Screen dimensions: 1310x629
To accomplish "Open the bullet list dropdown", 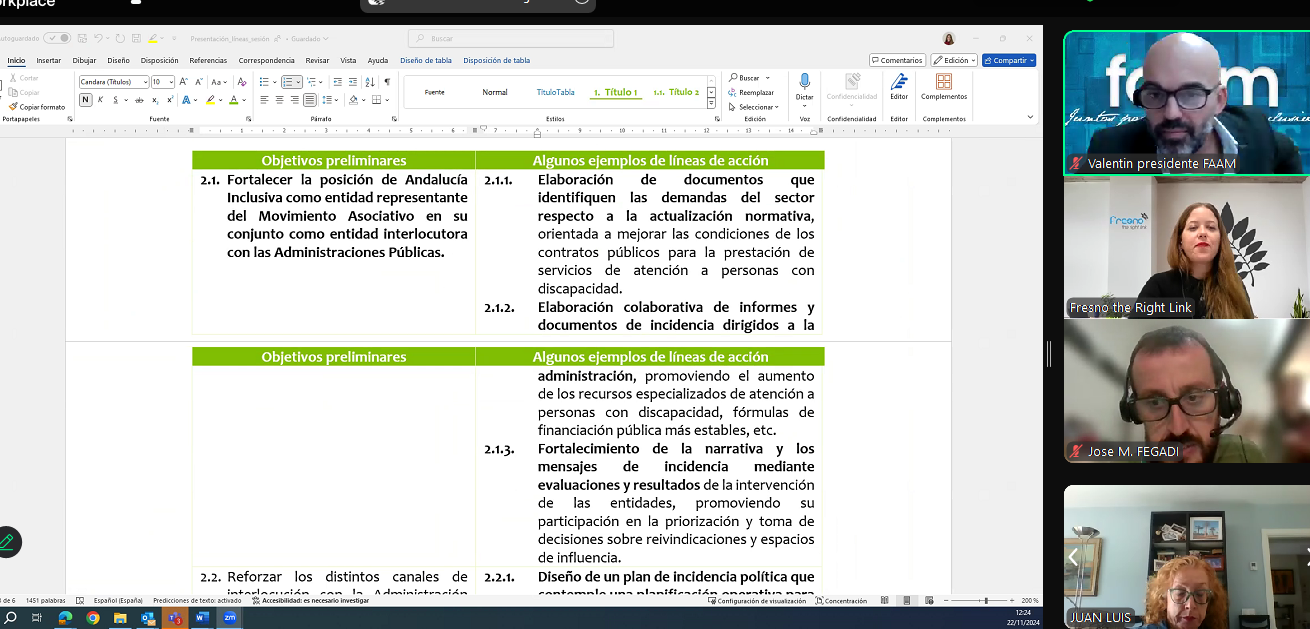I will tap(274, 82).
